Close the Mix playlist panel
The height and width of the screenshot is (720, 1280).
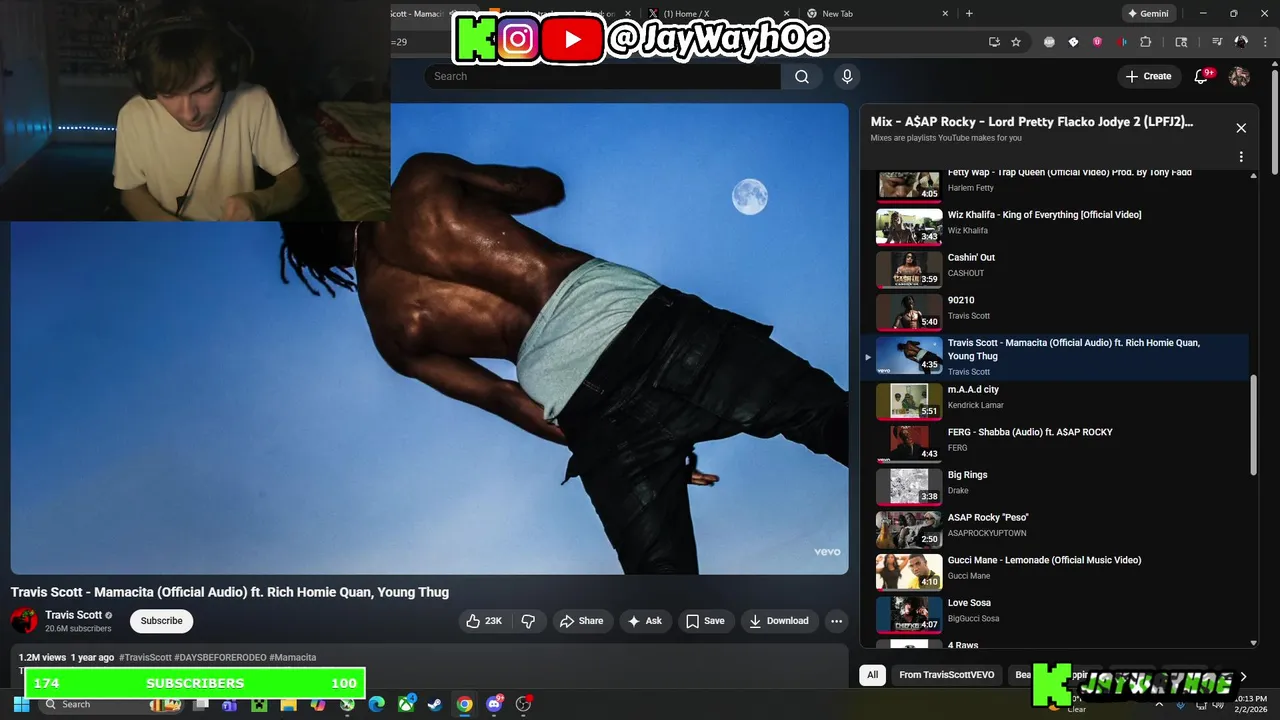1241,128
